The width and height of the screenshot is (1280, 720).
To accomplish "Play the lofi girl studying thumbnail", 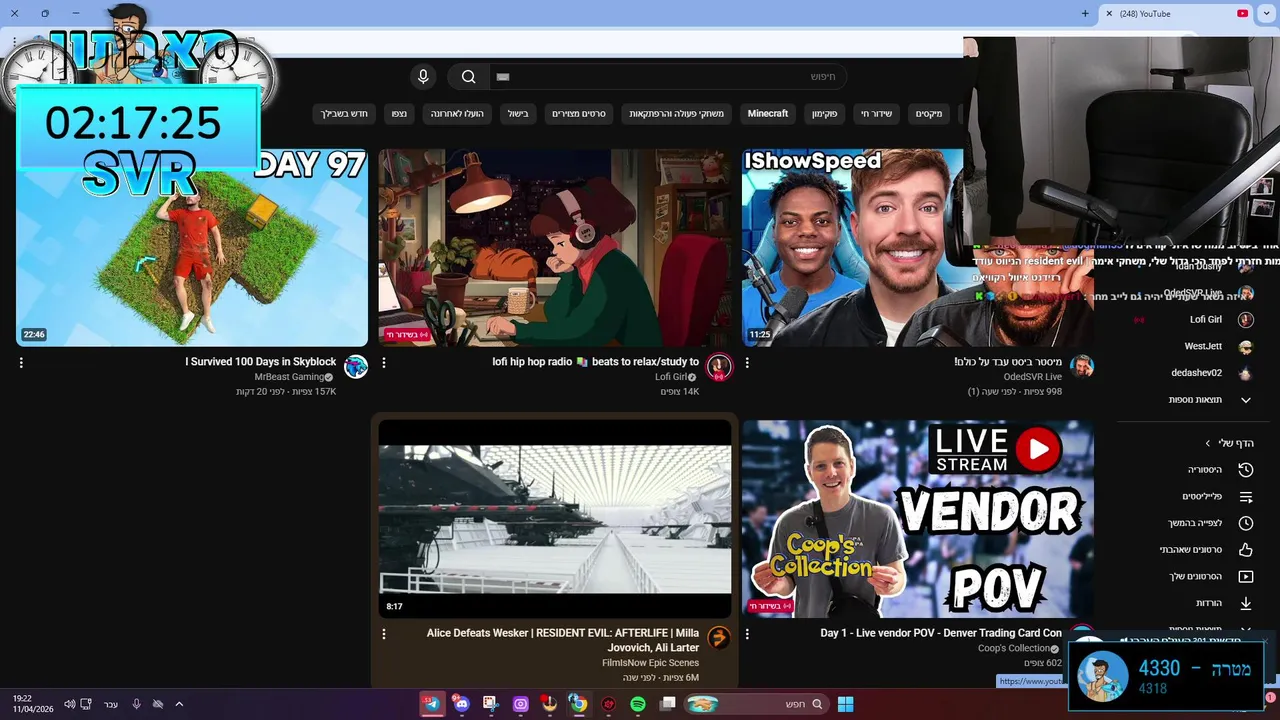I will (555, 248).
